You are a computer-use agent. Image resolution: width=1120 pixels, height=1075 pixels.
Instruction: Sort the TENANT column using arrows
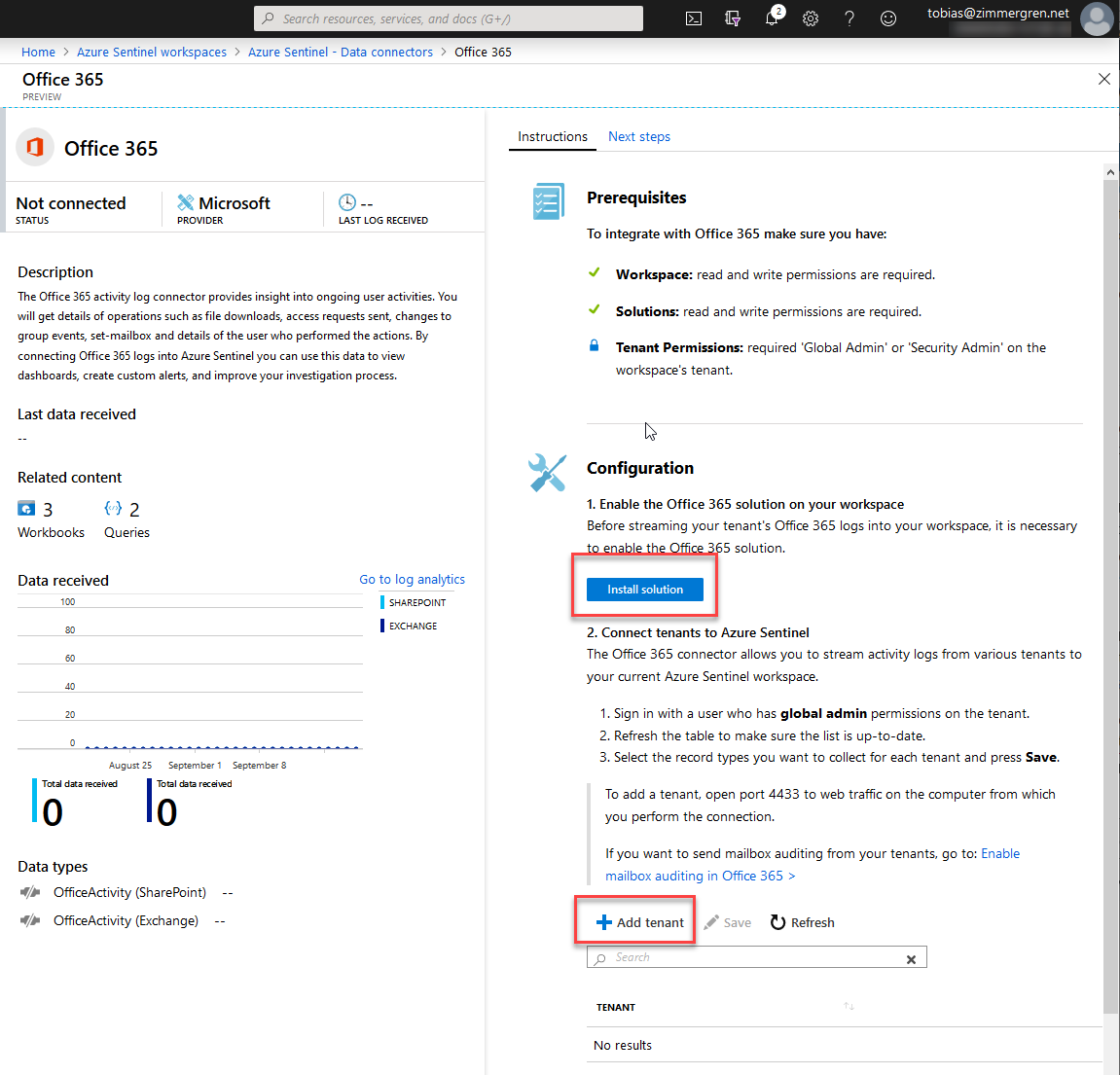point(849,1006)
